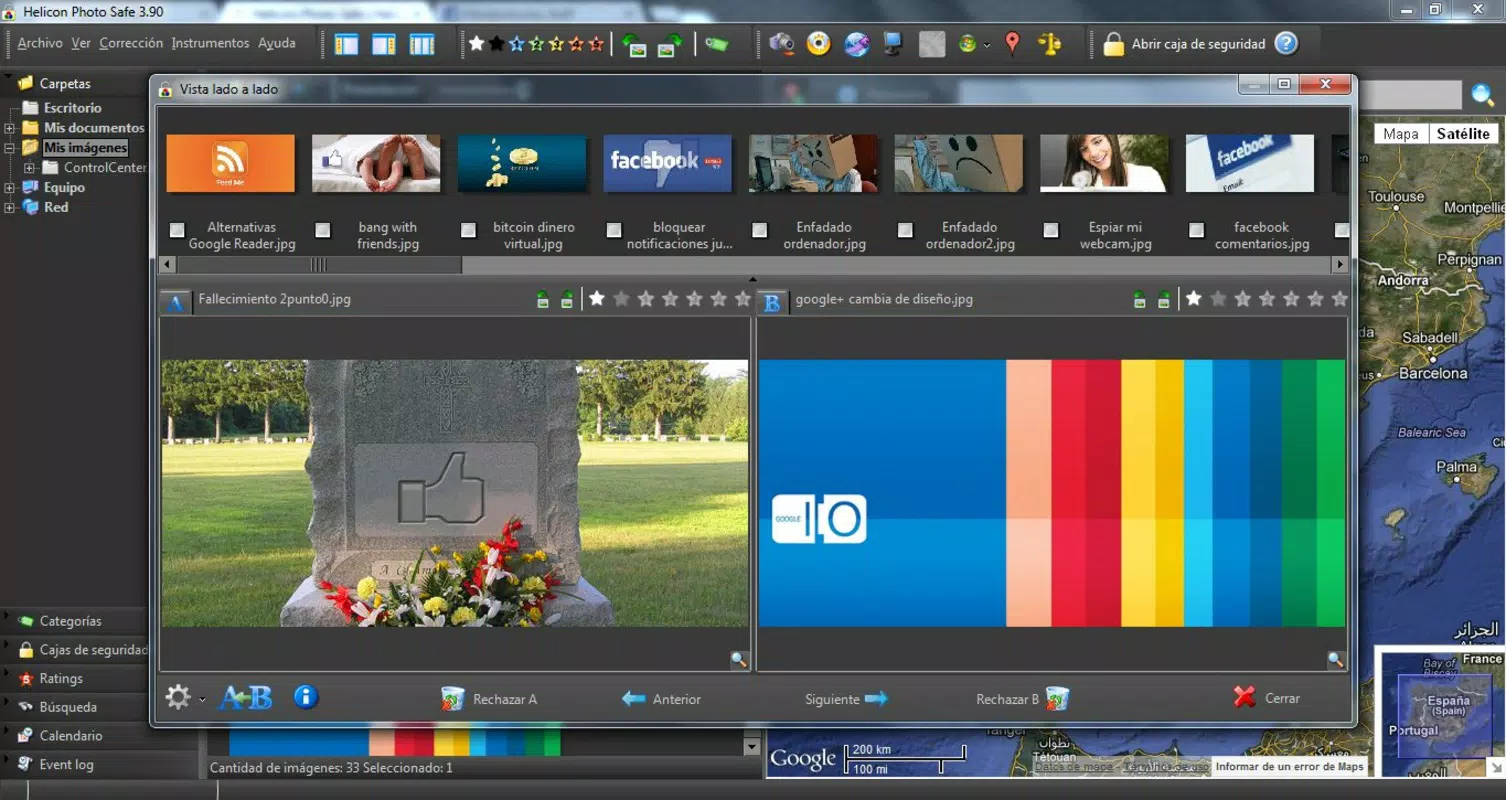1506x800 pixels.
Task: Expand the Red tree node
Action: (x=9, y=208)
